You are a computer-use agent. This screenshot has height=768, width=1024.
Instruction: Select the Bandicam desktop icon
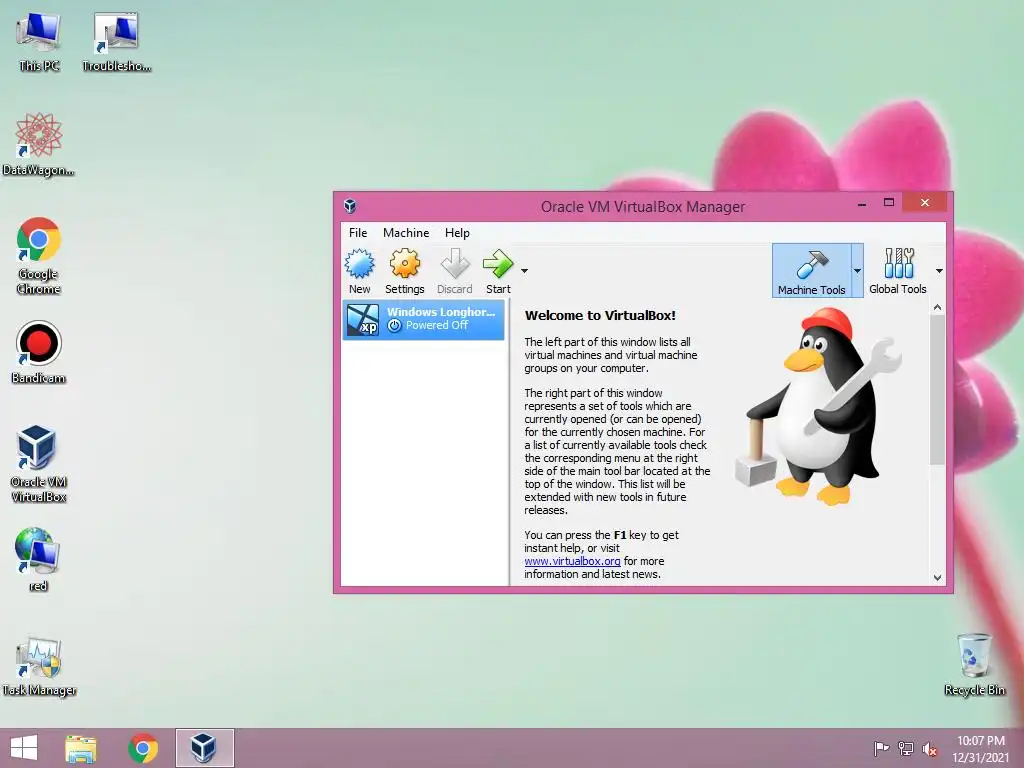(x=39, y=353)
